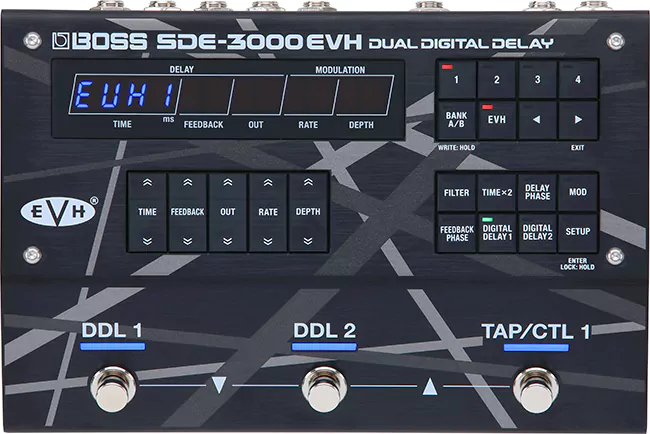This screenshot has width=650, height=434.
Task: Decrease DEPTH with the down chevron
Action: coord(308,241)
